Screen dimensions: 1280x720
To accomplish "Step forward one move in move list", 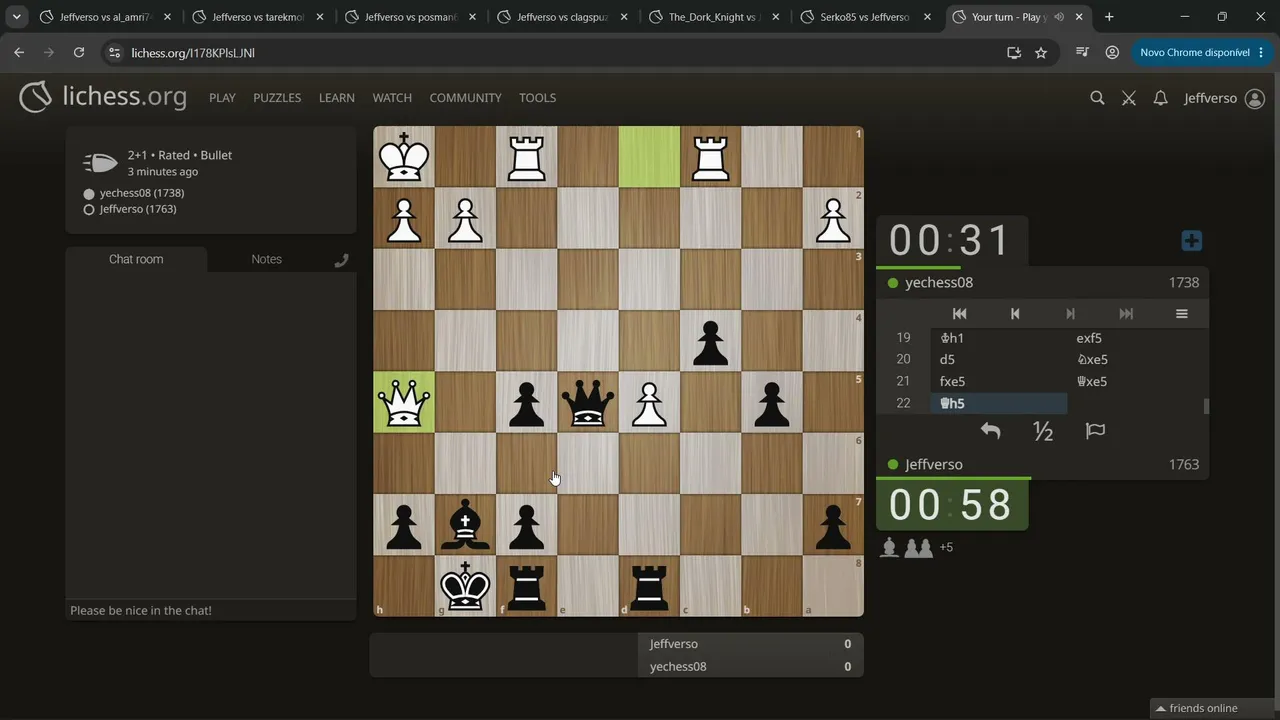I will point(1070,313).
